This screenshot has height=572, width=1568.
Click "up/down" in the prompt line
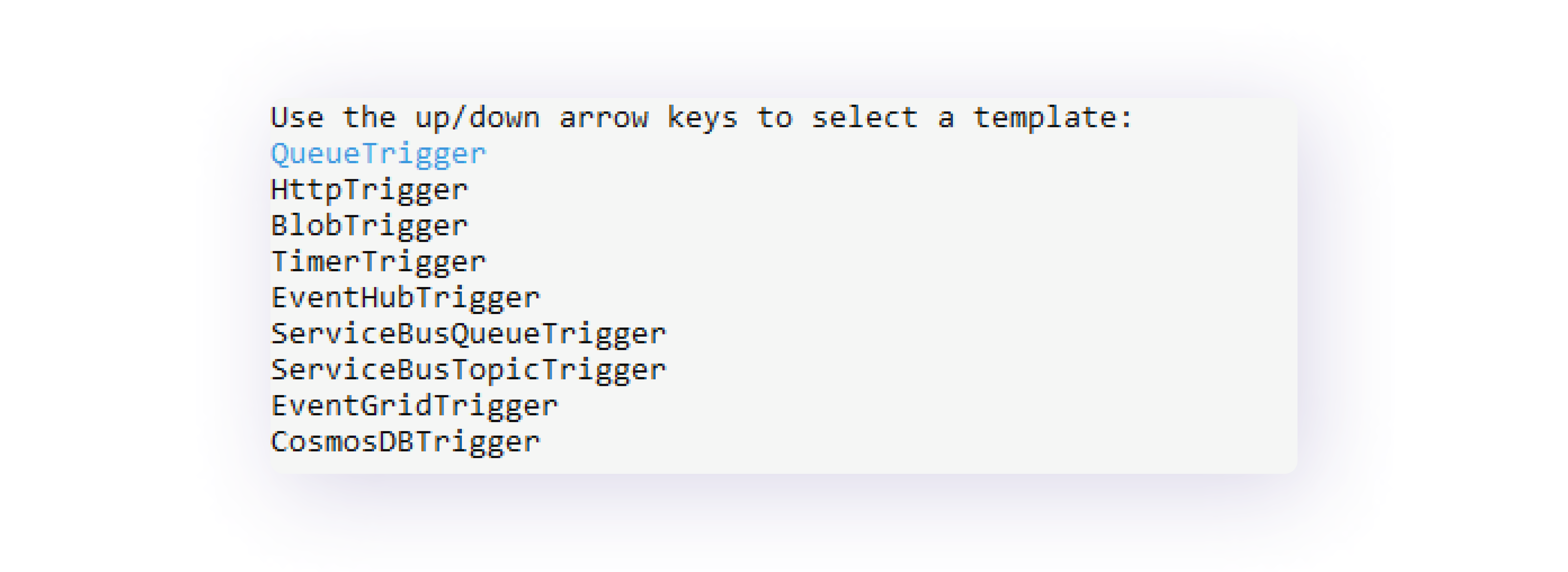pyautogui.click(x=477, y=118)
